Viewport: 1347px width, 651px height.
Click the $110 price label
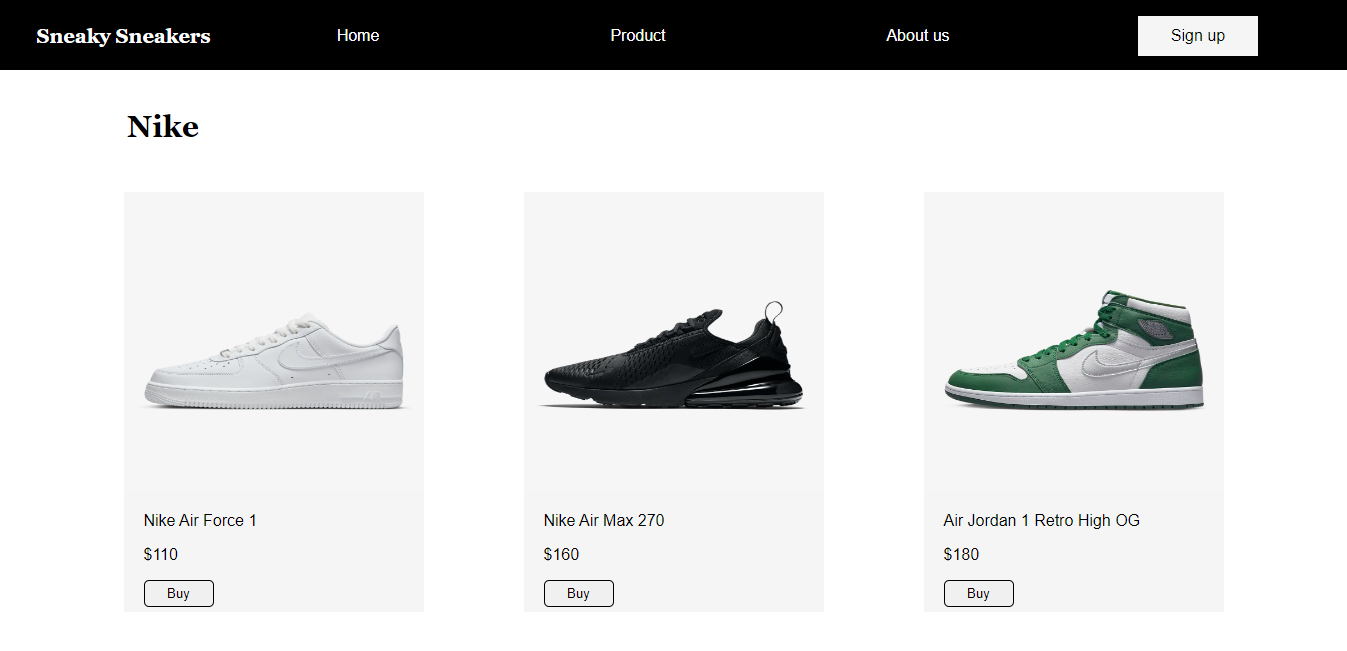161,554
